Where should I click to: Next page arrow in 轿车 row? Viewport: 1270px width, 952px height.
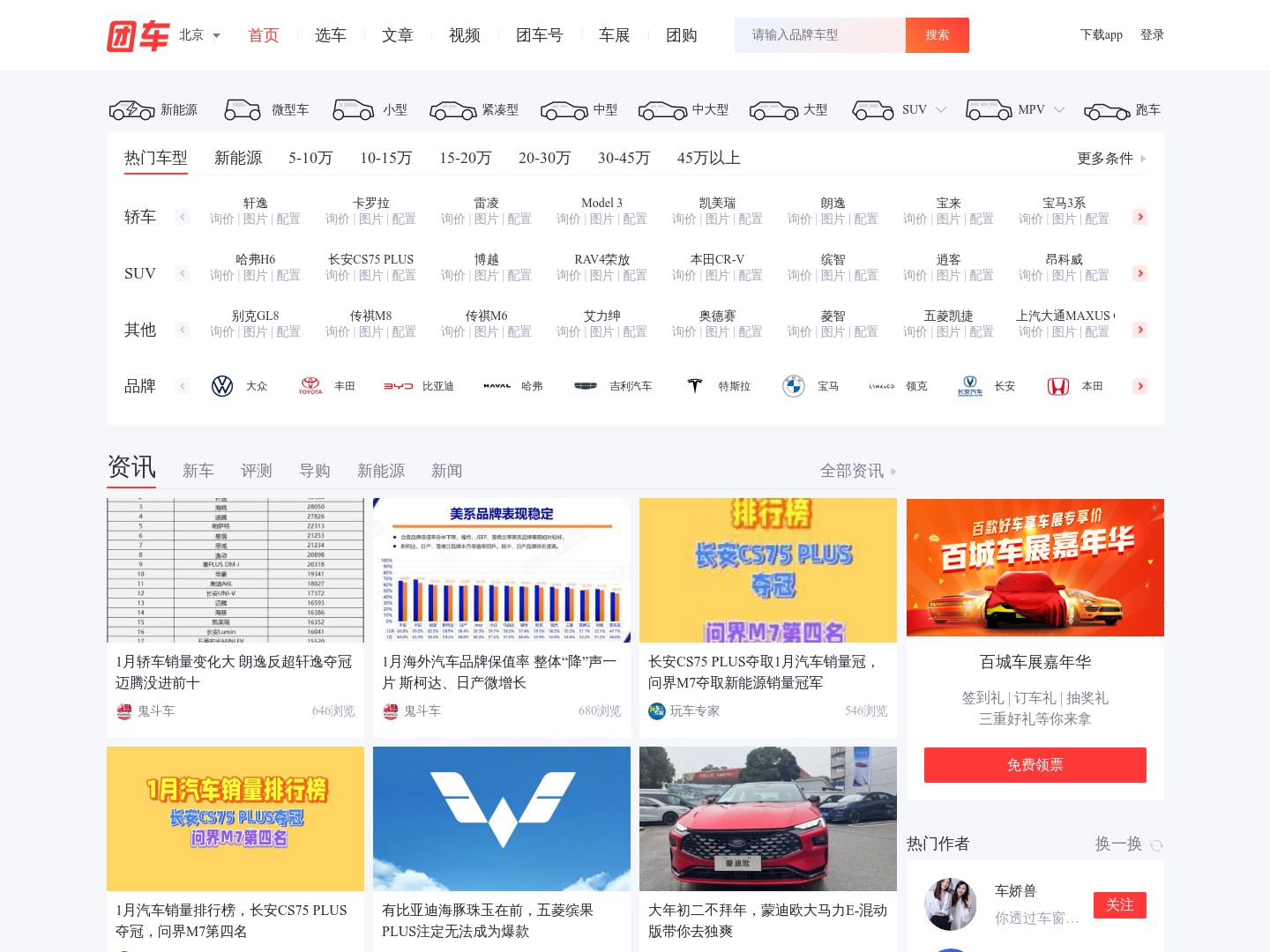[x=1140, y=217]
